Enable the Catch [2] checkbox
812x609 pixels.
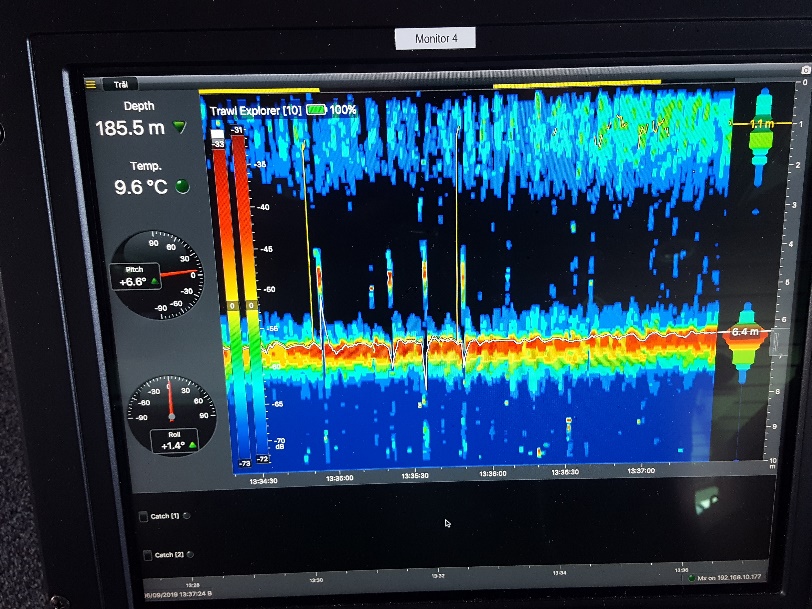coord(145,554)
